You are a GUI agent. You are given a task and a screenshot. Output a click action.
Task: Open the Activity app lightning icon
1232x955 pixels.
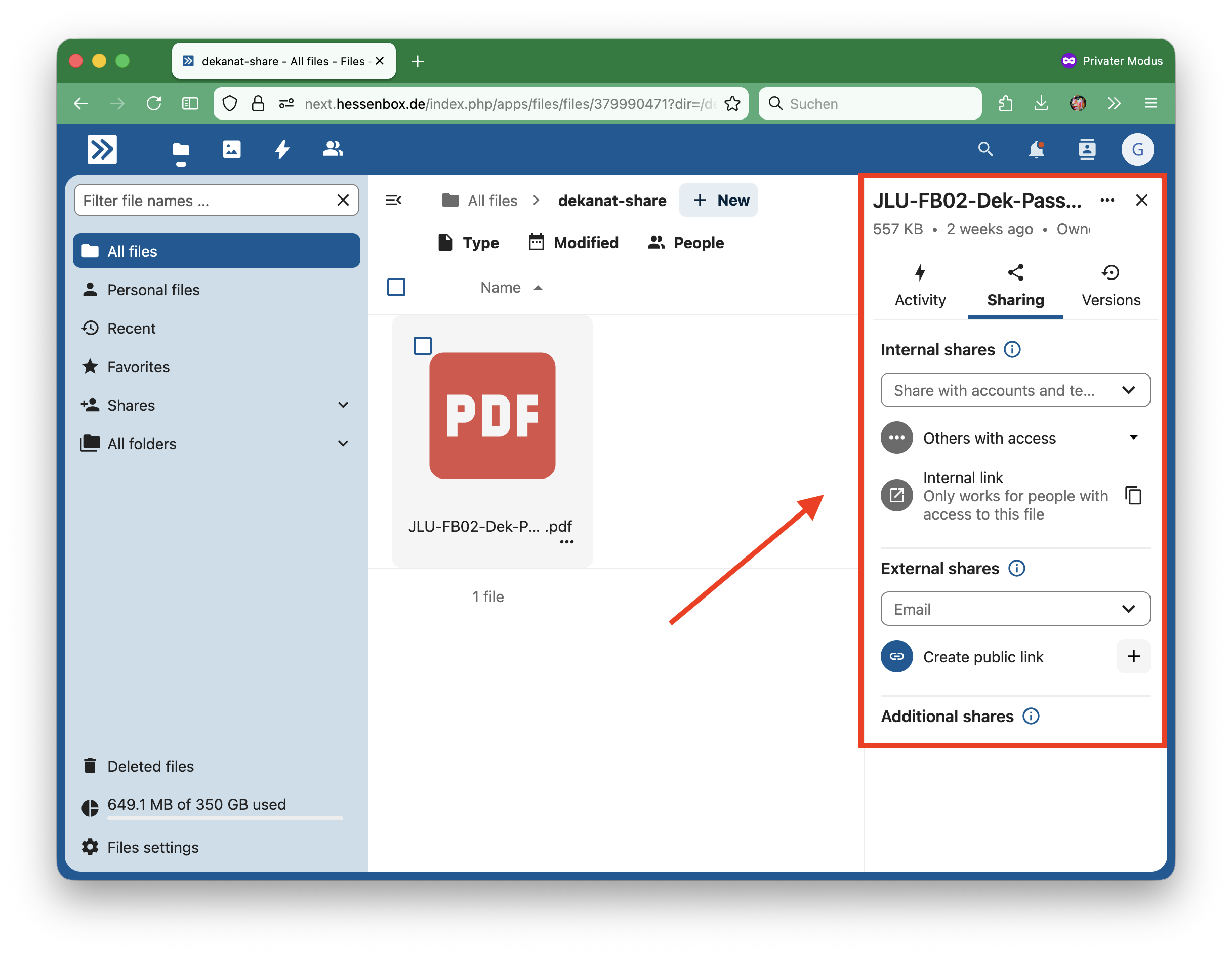click(x=282, y=149)
